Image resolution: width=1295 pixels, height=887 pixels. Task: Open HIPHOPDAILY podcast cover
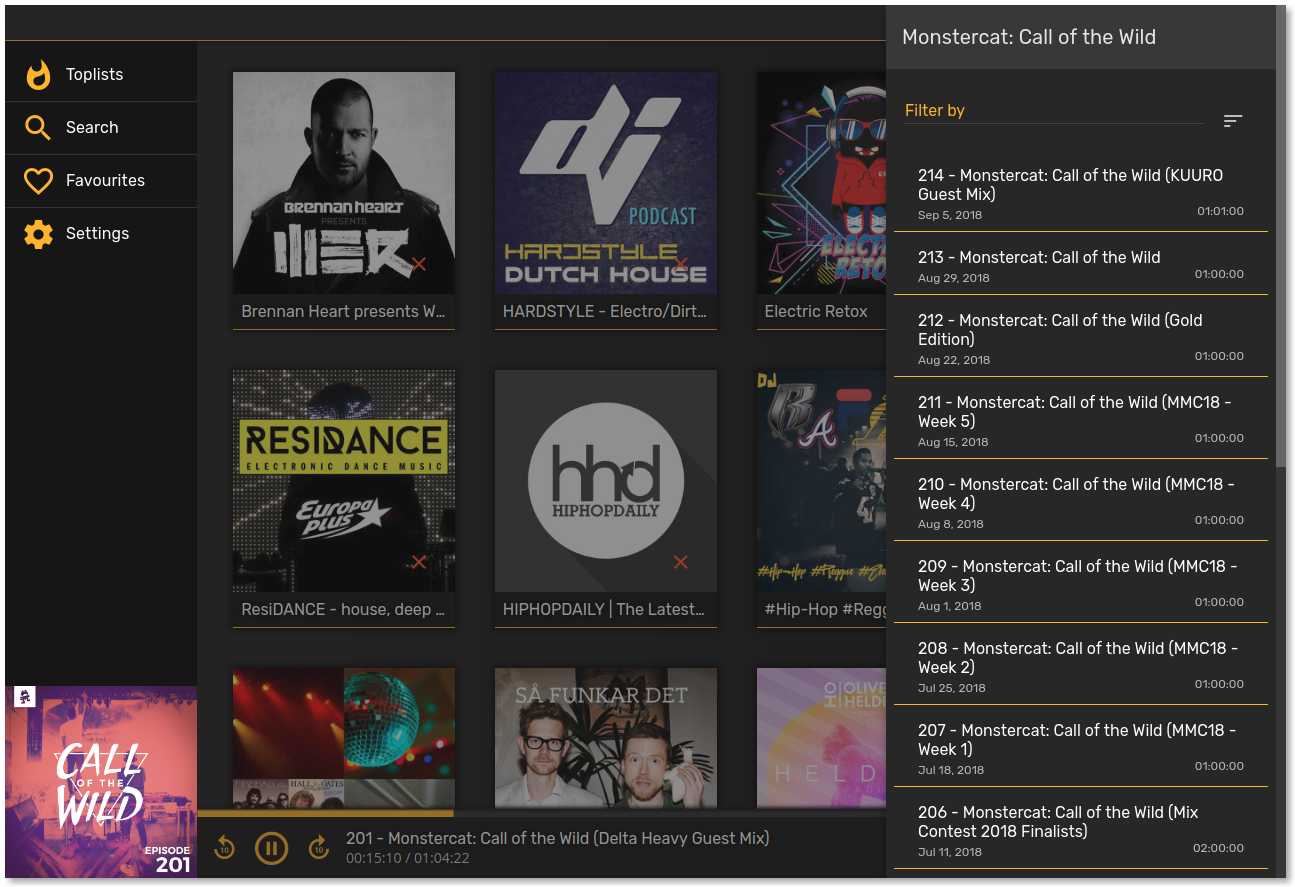[x=606, y=481]
